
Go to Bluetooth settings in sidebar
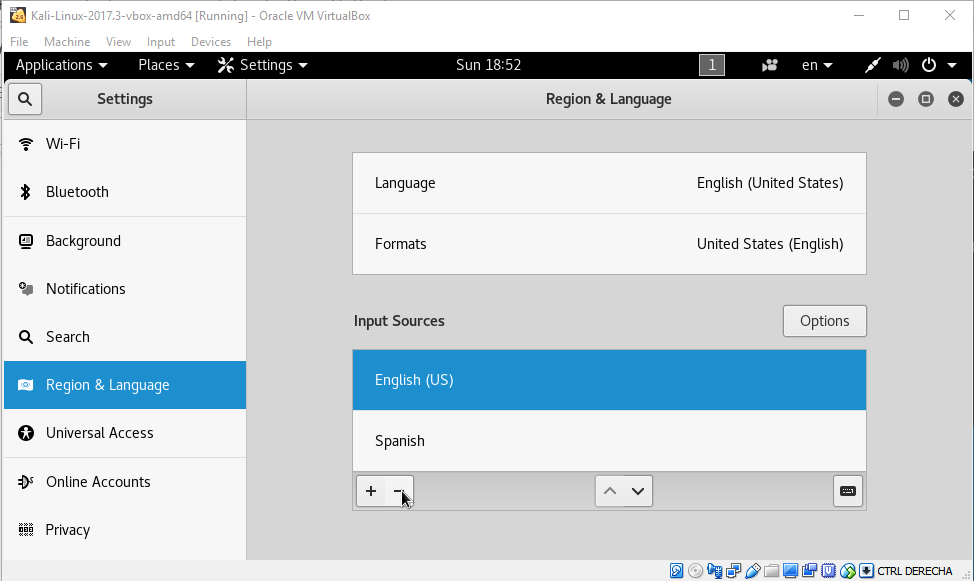pyautogui.click(x=125, y=192)
